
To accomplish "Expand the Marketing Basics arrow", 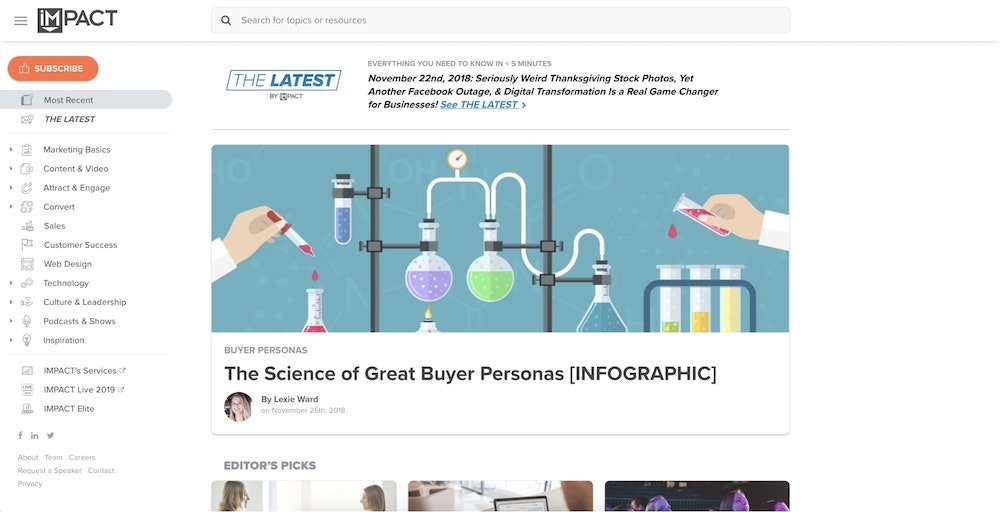I will [x=11, y=150].
